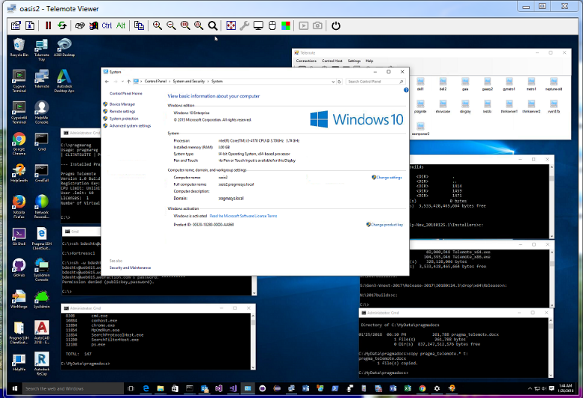This screenshot has width=583, height=398.
Task: Click the Zoom In magnifier with plus
Action: tap(157, 26)
